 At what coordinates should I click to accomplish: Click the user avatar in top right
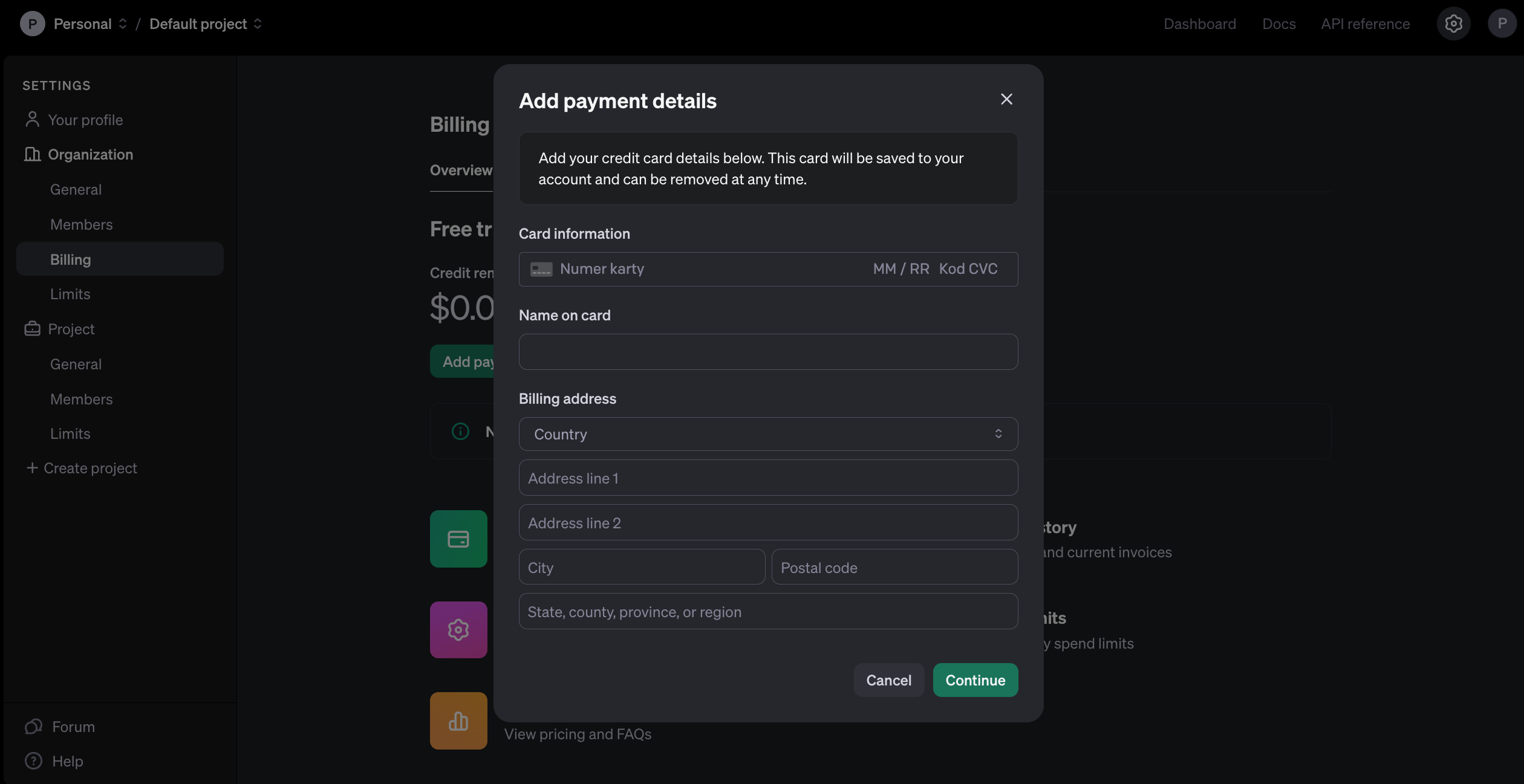[1502, 24]
